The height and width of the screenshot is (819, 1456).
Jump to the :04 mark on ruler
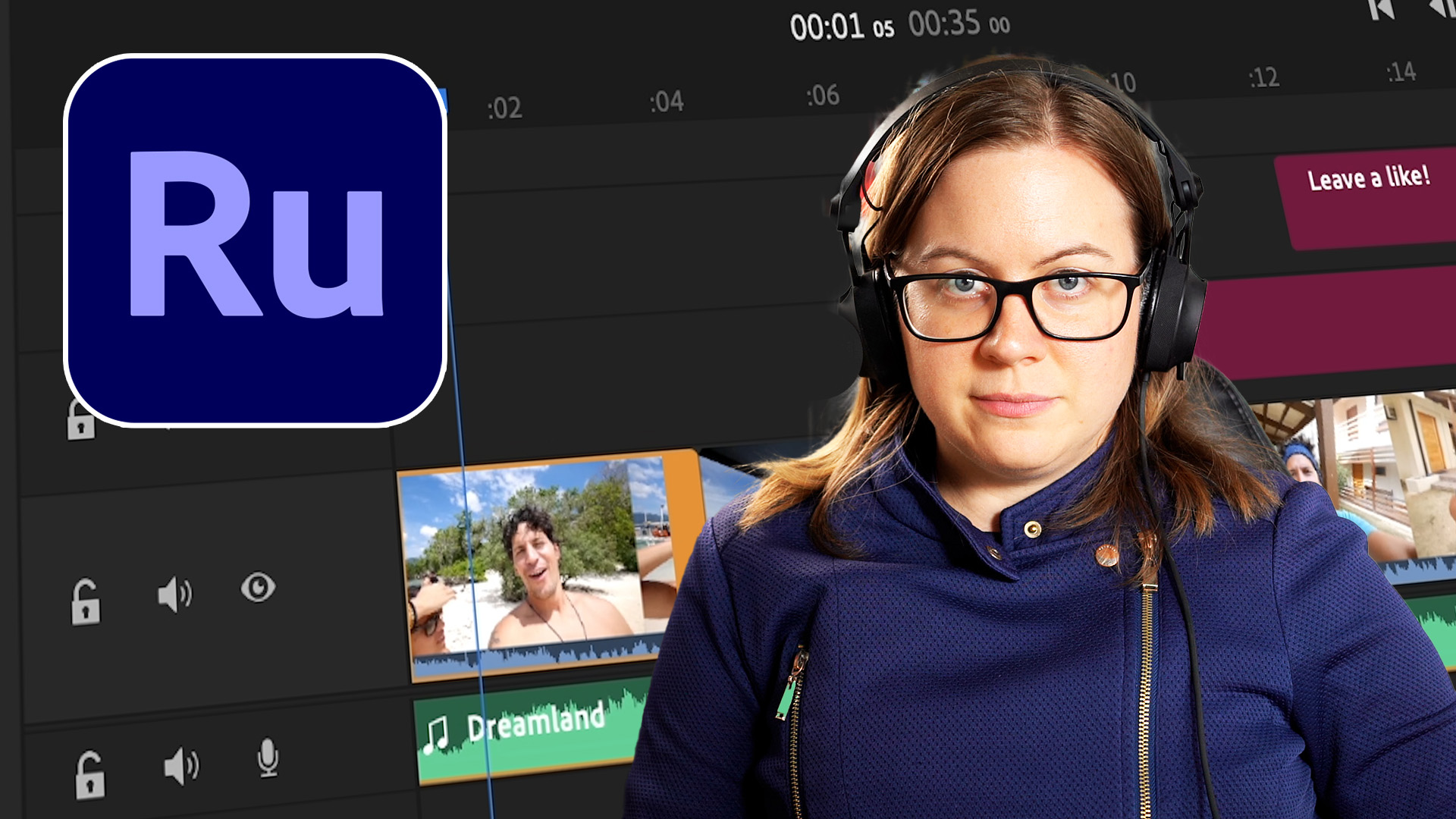point(667,102)
